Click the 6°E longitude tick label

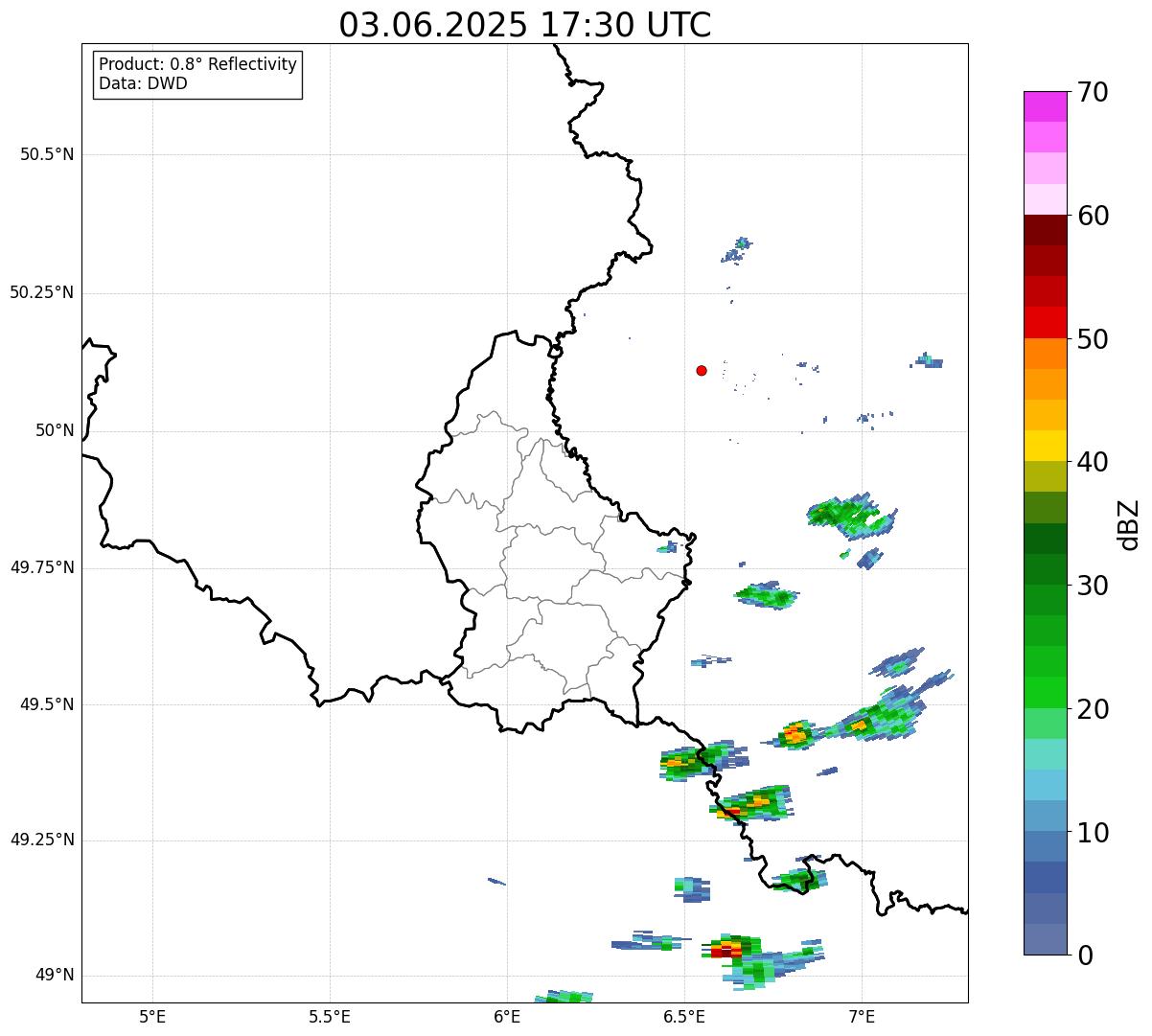[x=507, y=1017]
